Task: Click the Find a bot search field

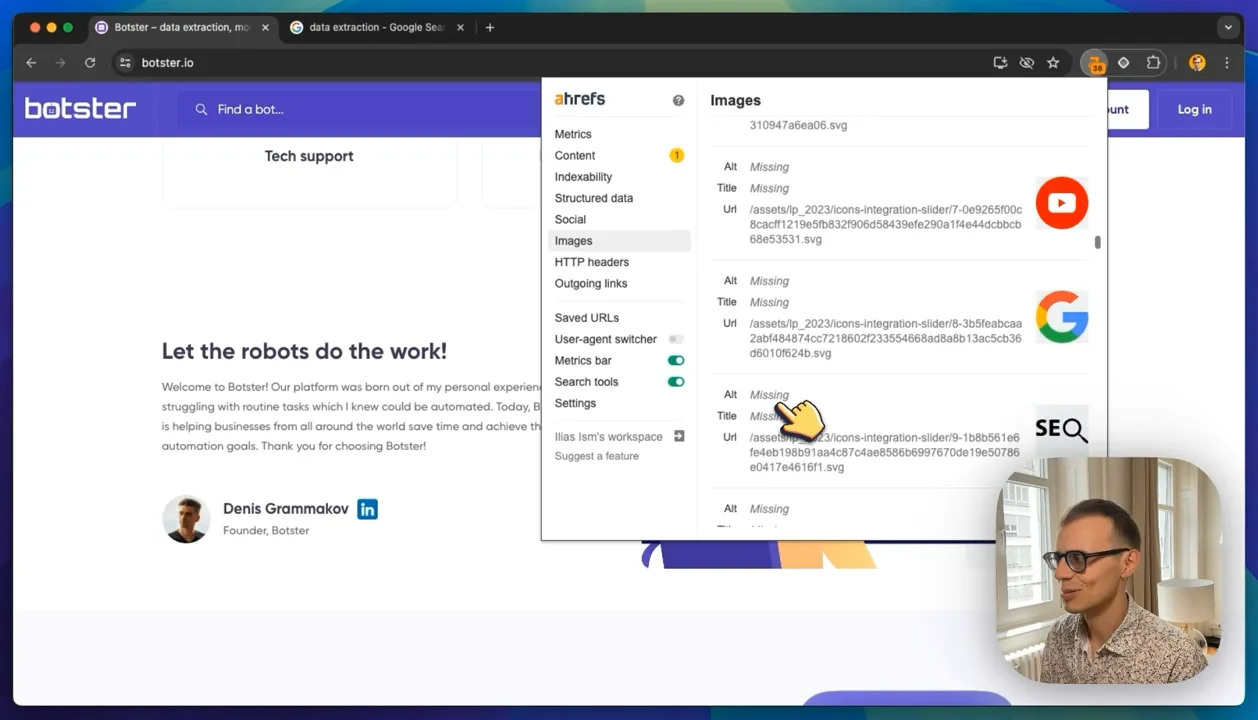Action: click(x=360, y=109)
